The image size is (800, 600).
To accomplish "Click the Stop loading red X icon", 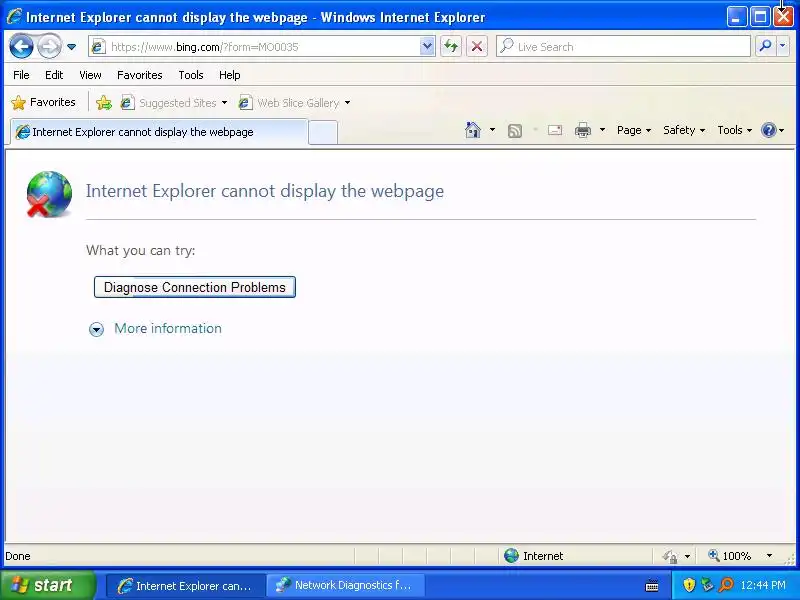I will point(477,47).
